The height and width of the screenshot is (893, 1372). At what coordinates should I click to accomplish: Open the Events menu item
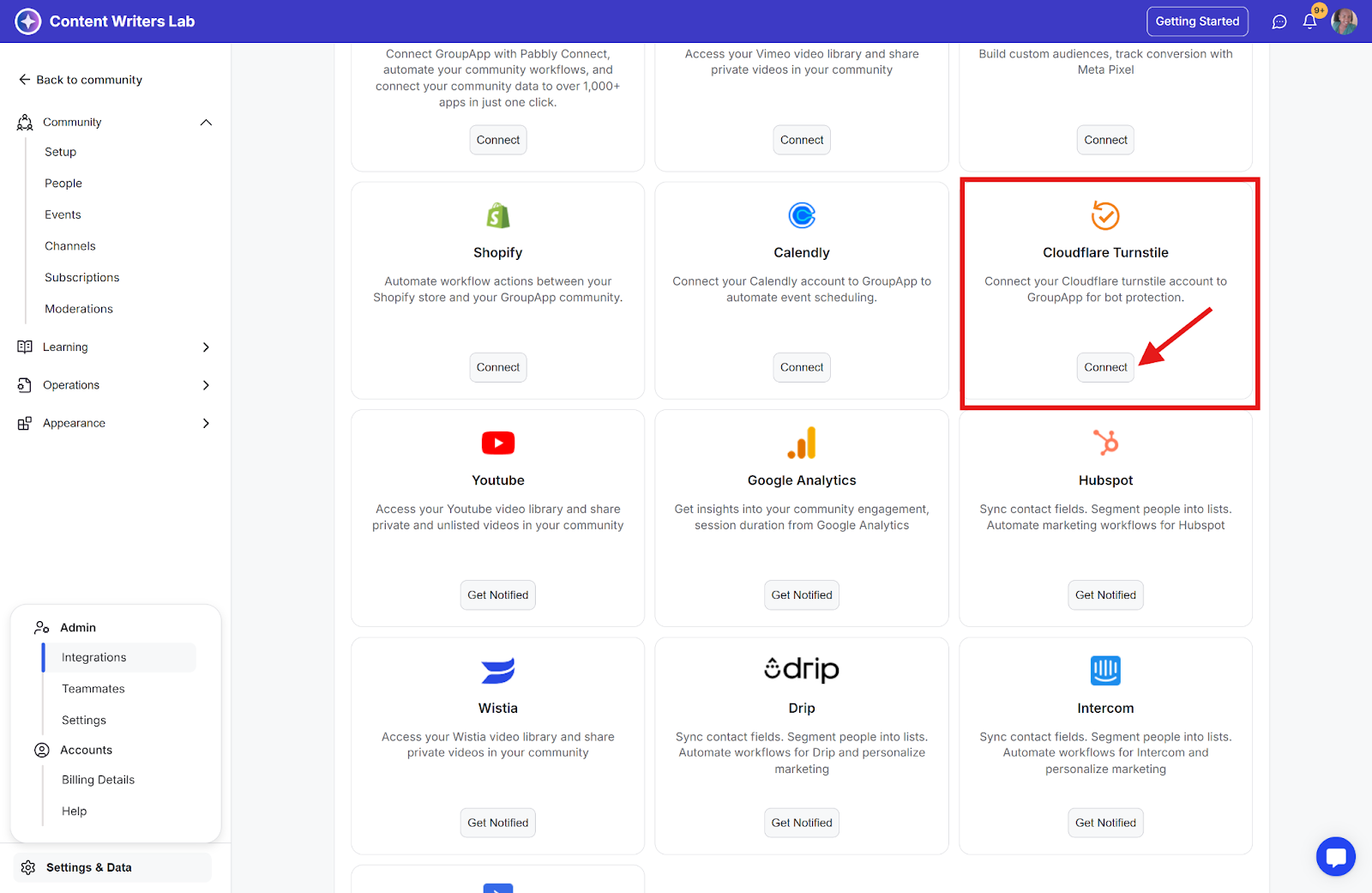63,214
